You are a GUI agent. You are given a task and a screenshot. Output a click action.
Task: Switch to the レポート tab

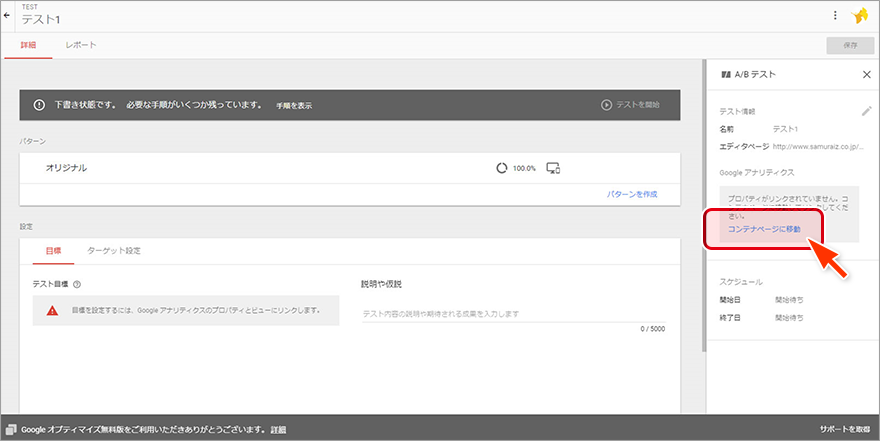point(81,45)
